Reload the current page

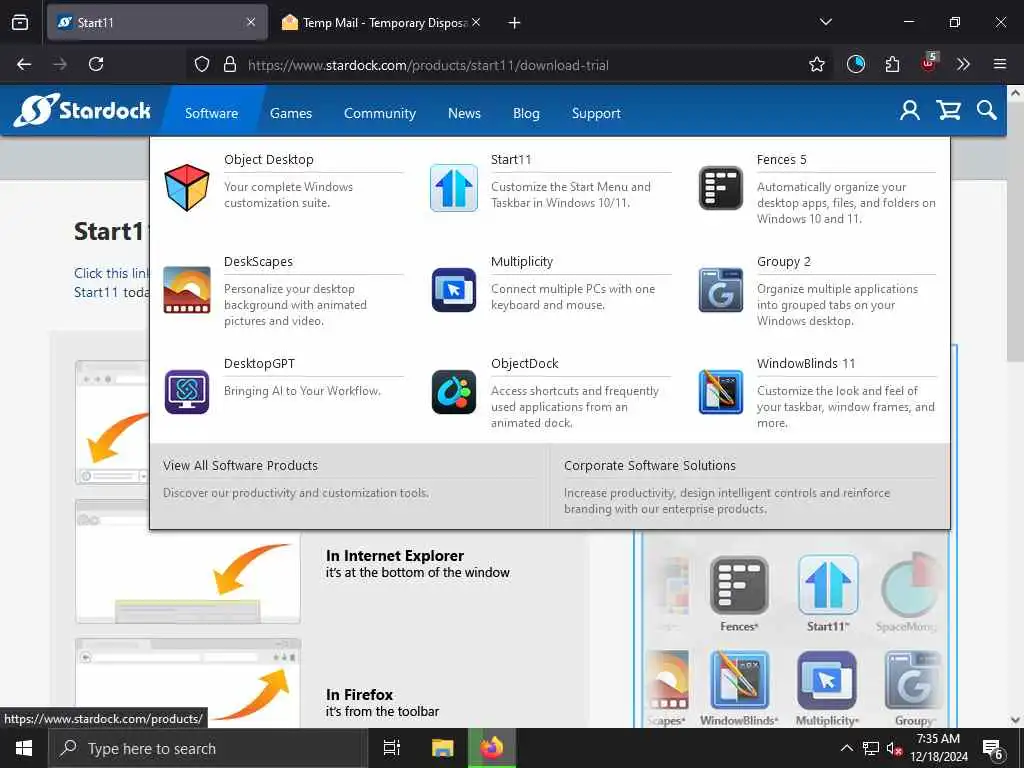[96, 64]
